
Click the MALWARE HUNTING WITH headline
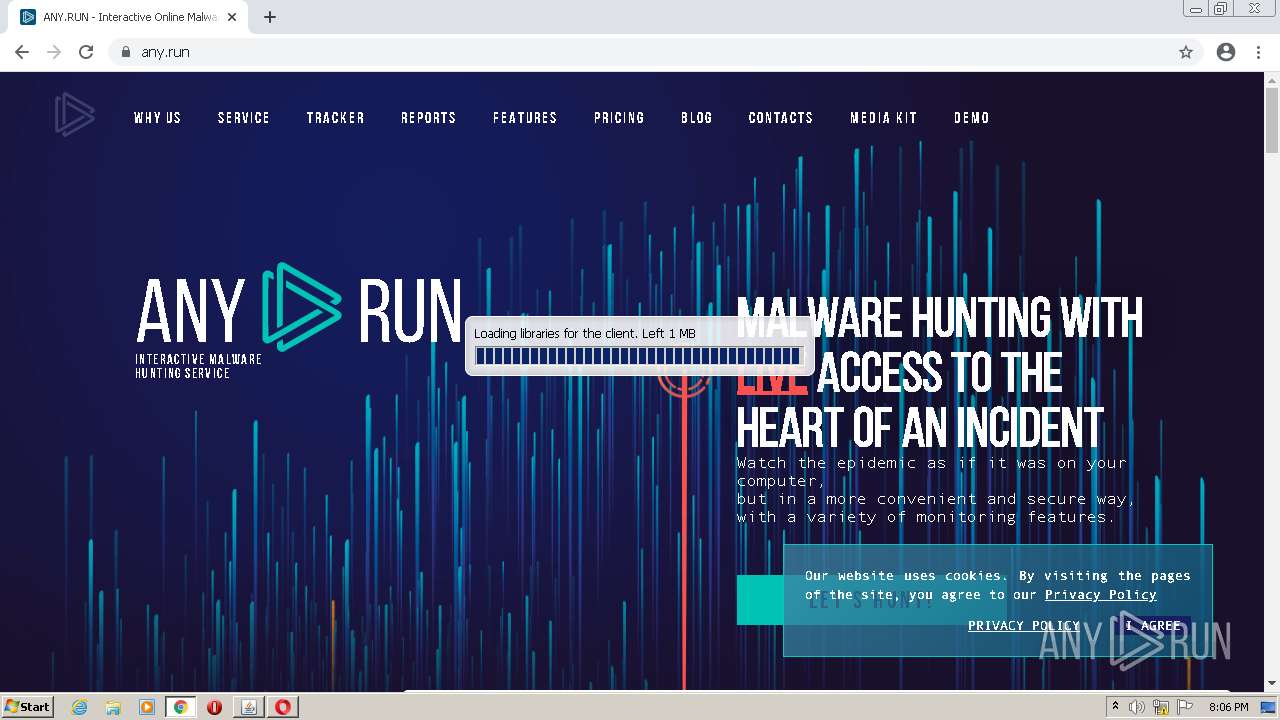[x=939, y=318]
